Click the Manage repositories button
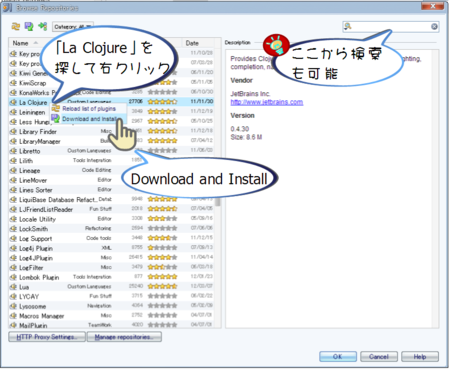 124,337
